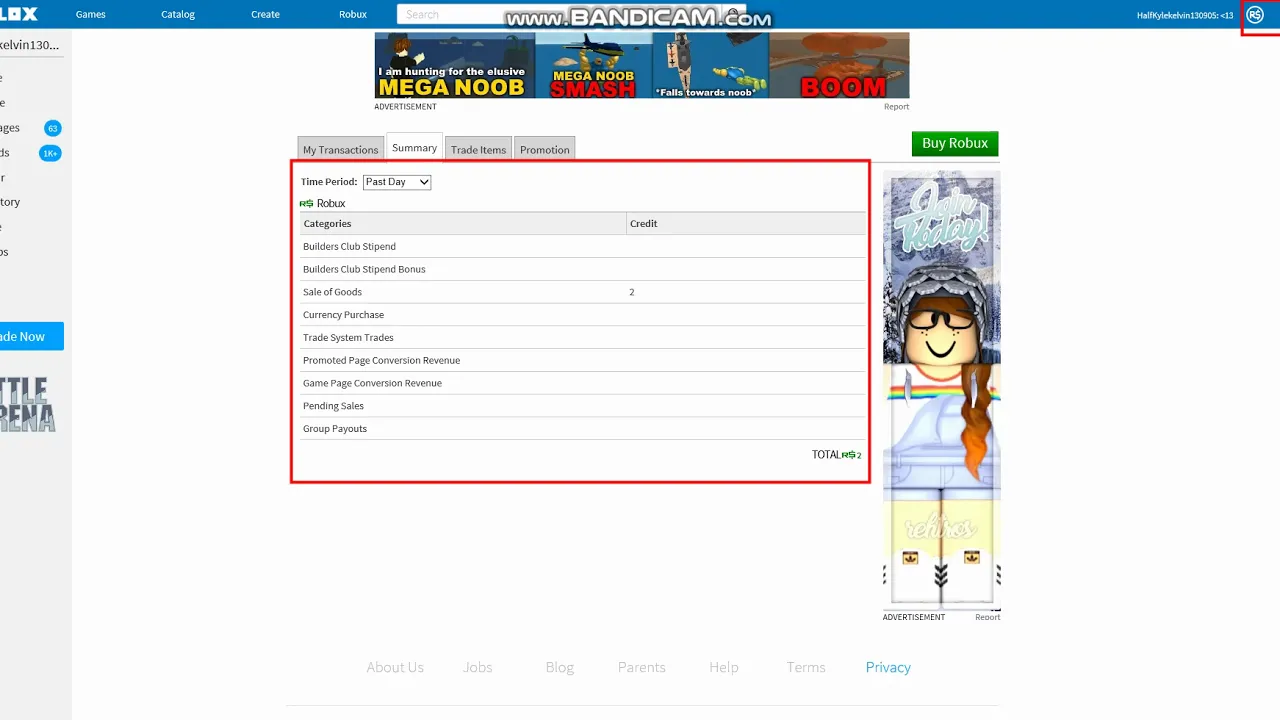1280x720 pixels.
Task: Click the Buy Robux button
Action: [x=955, y=143]
